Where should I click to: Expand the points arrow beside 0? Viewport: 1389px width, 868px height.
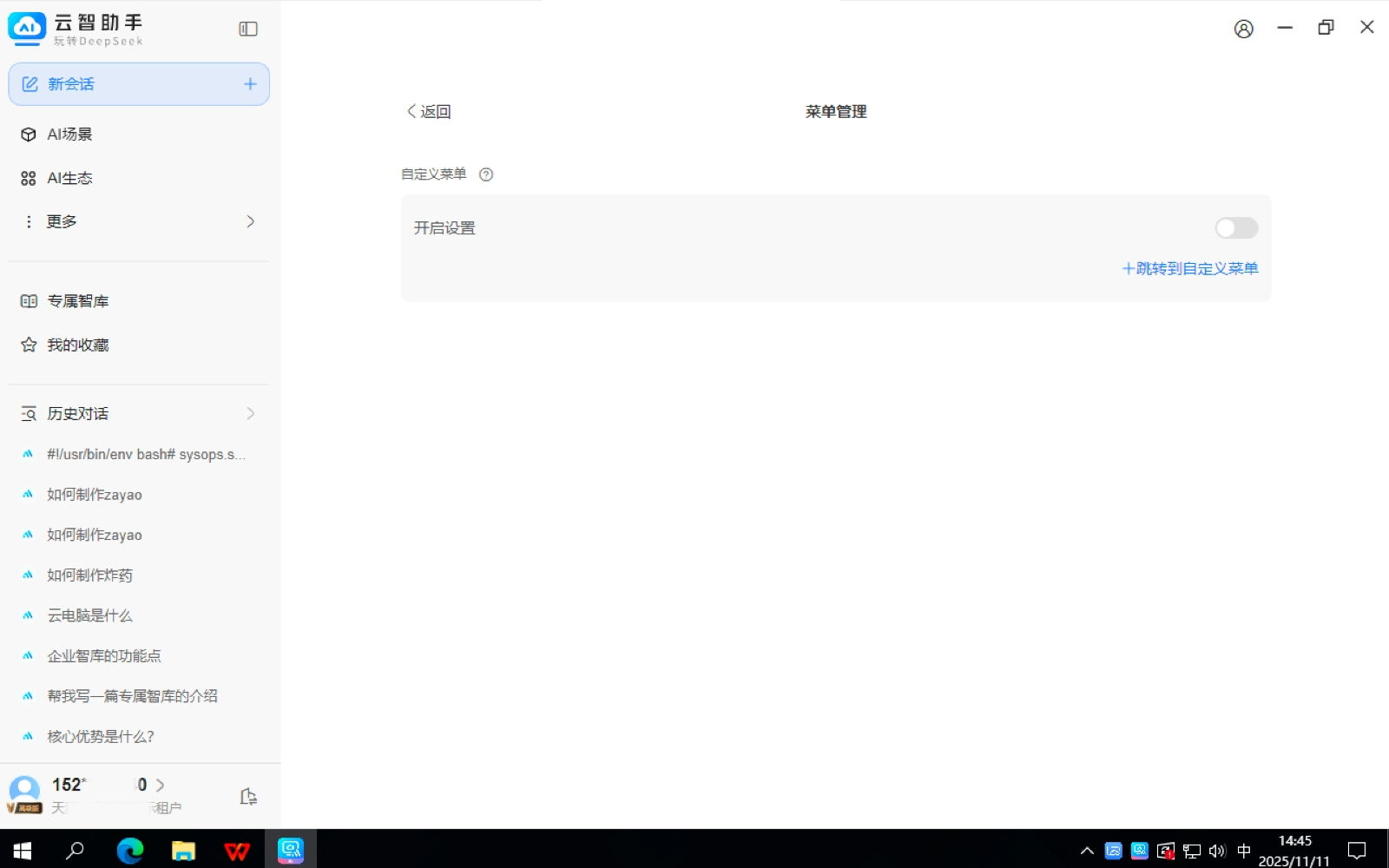point(160,785)
